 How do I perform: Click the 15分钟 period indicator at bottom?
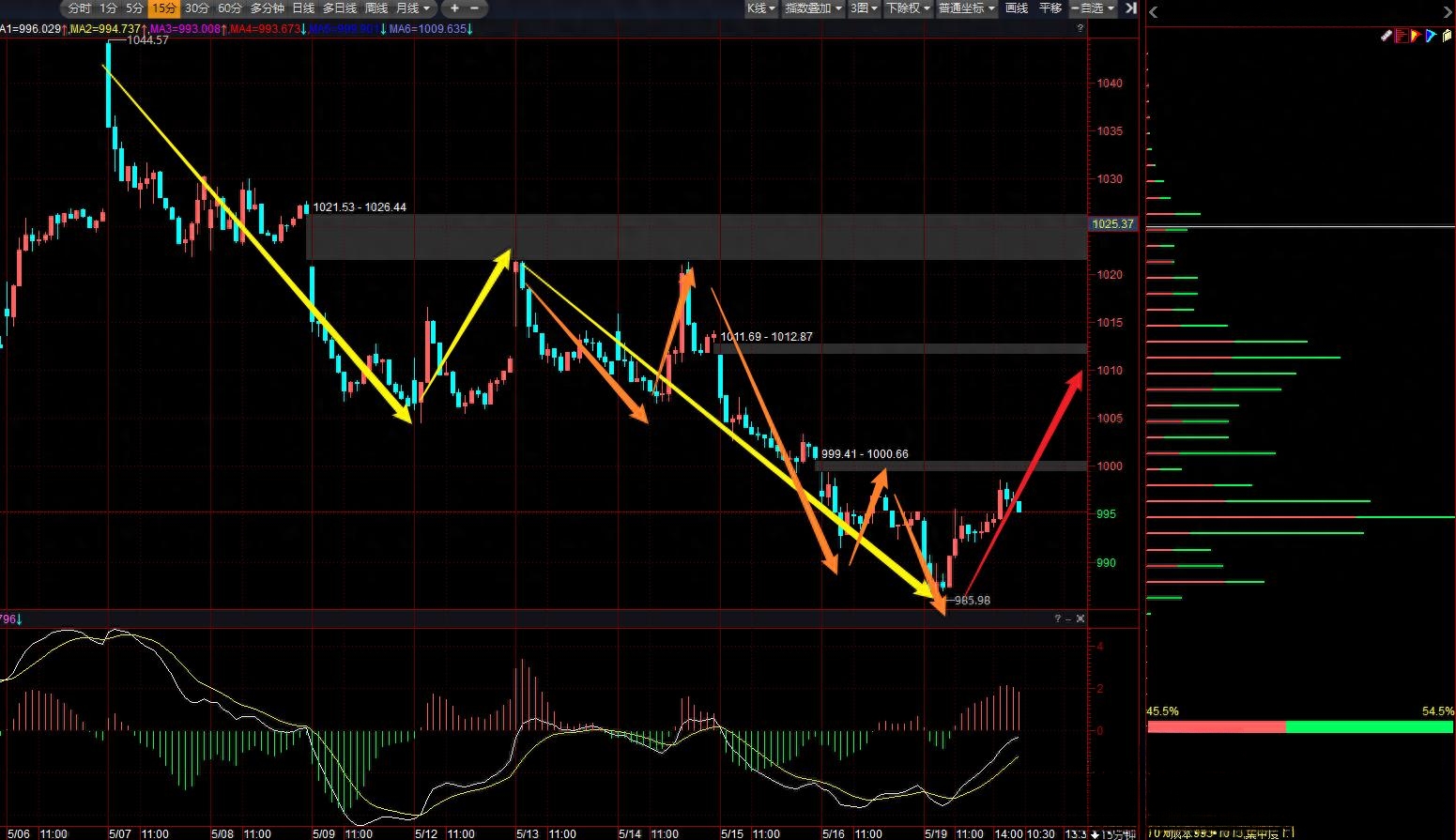point(1119,833)
